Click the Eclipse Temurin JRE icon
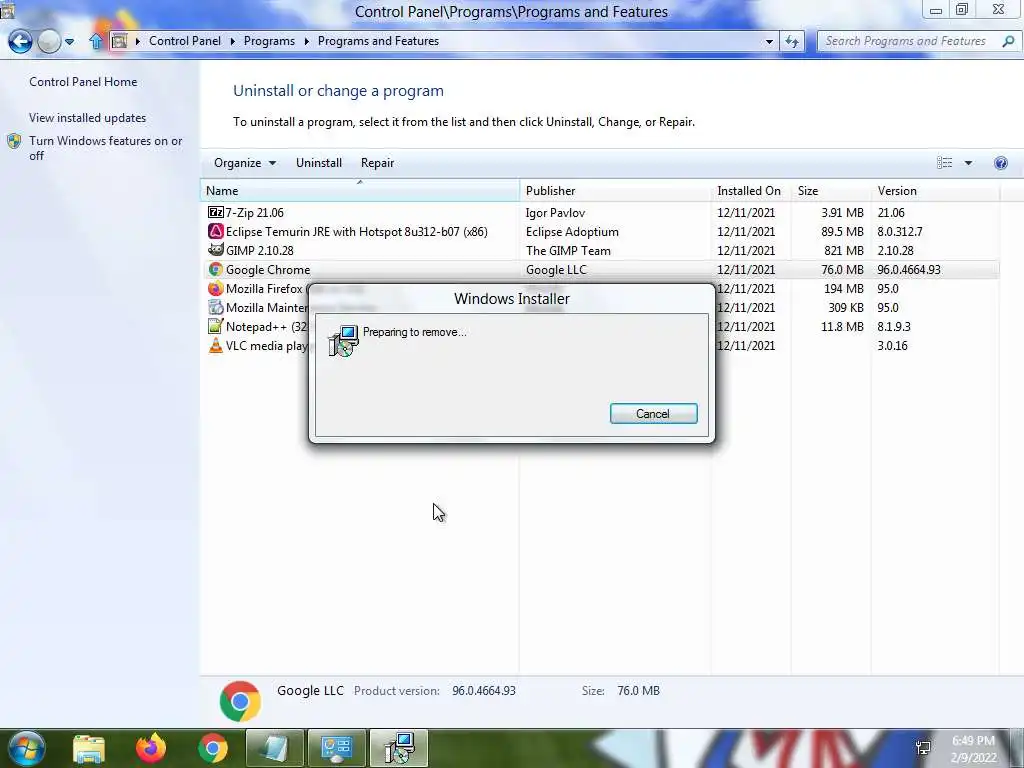 pyautogui.click(x=216, y=231)
